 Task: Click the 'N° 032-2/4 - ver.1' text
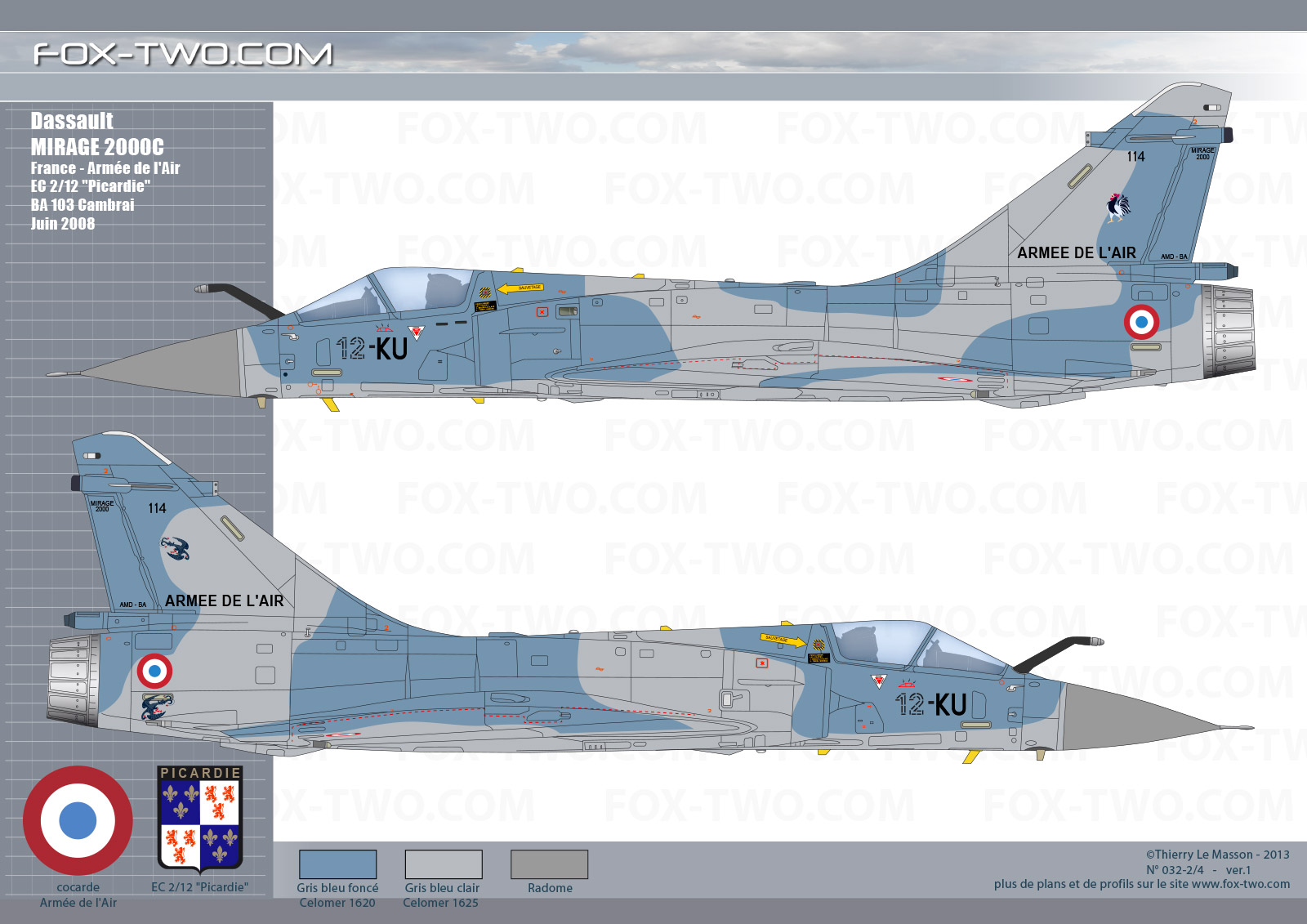pyautogui.click(x=1198, y=870)
